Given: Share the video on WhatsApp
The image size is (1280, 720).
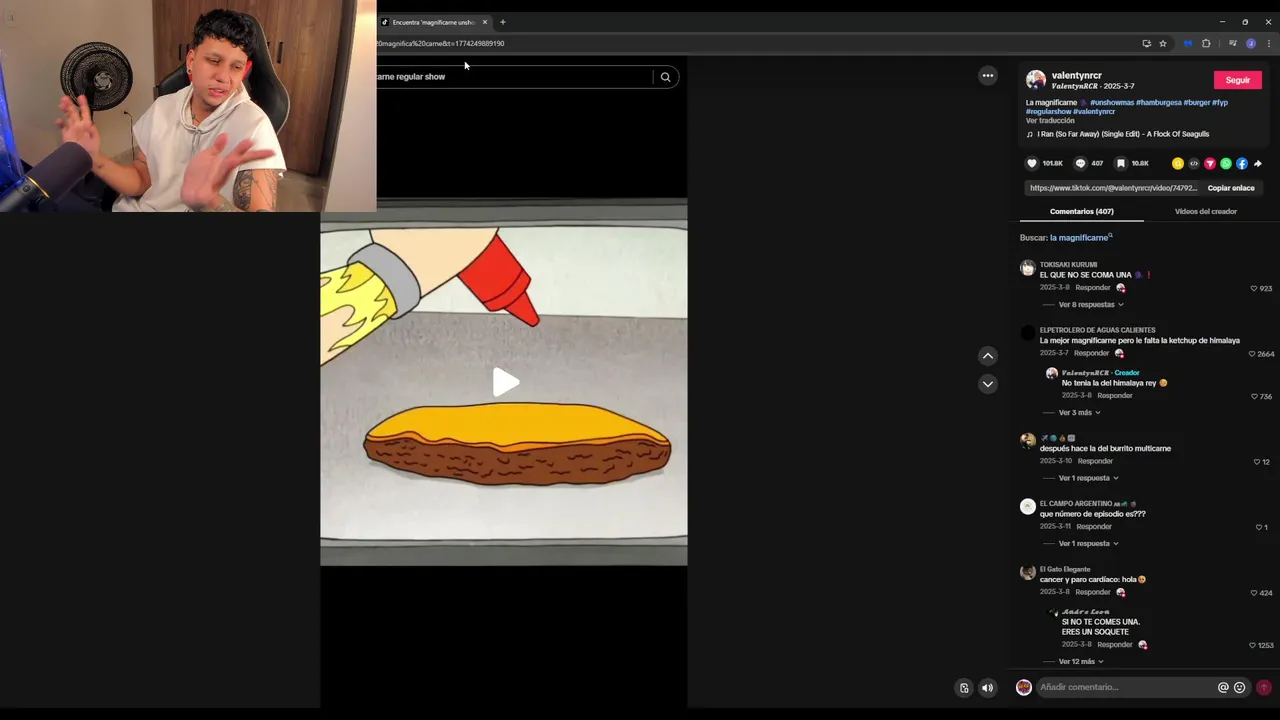Looking at the screenshot, I should click(x=1226, y=163).
